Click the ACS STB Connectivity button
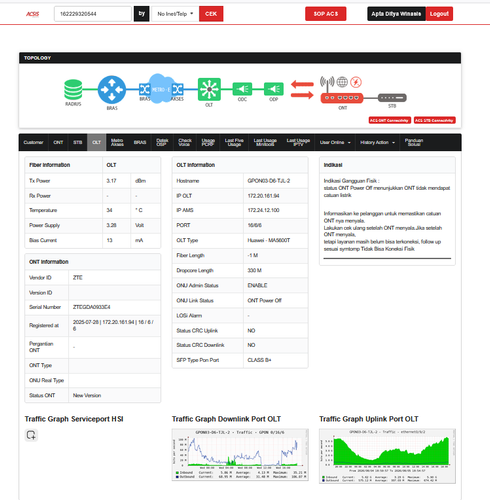The height and width of the screenshot is (500, 490). [434, 120]
